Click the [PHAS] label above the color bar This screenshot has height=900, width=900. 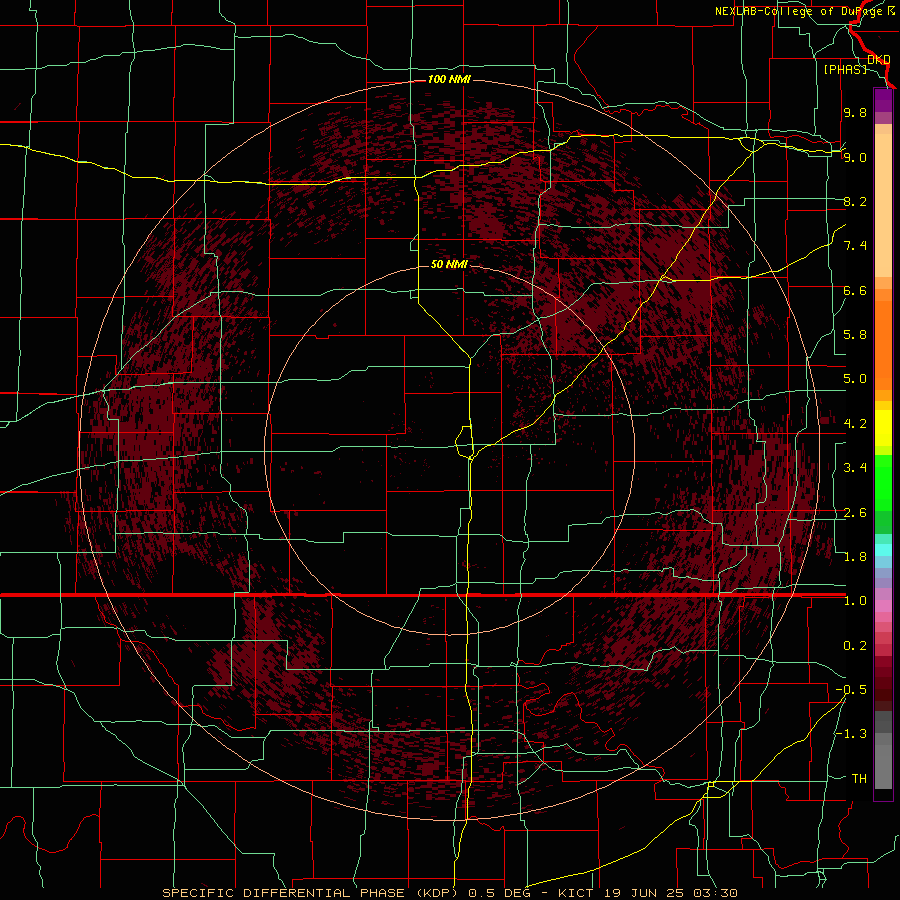pos(845,69)
